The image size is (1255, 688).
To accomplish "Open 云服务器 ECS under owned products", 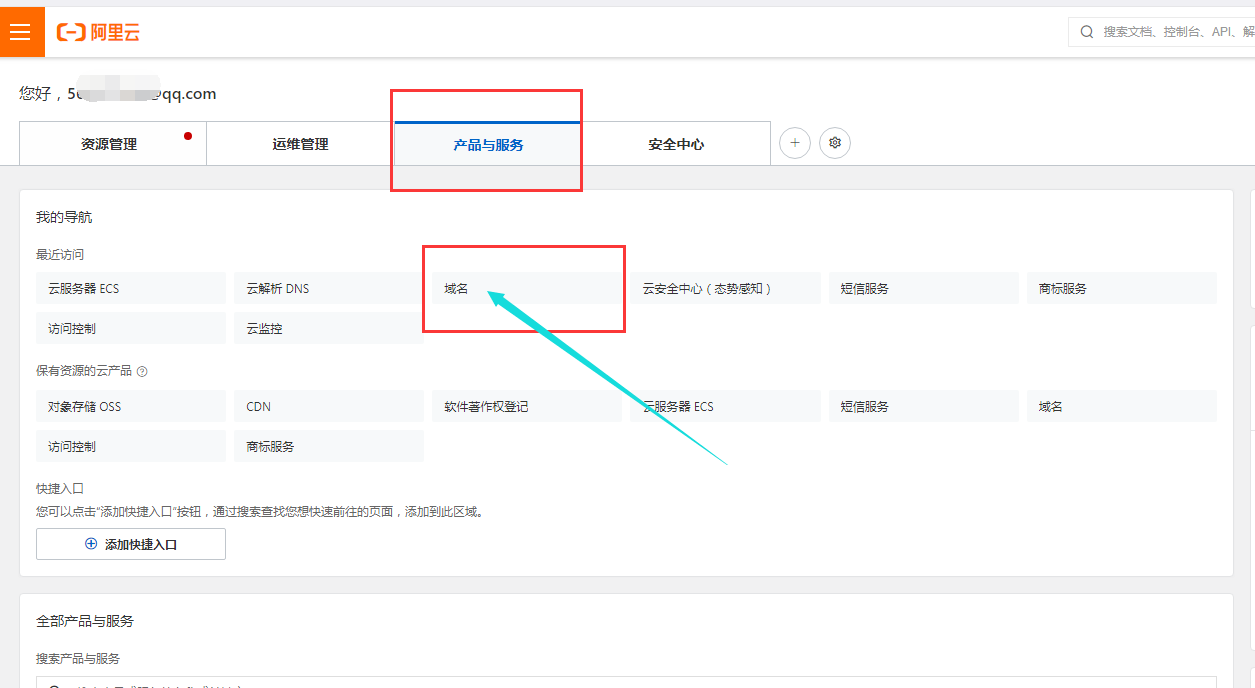I will tap(725, 406).
